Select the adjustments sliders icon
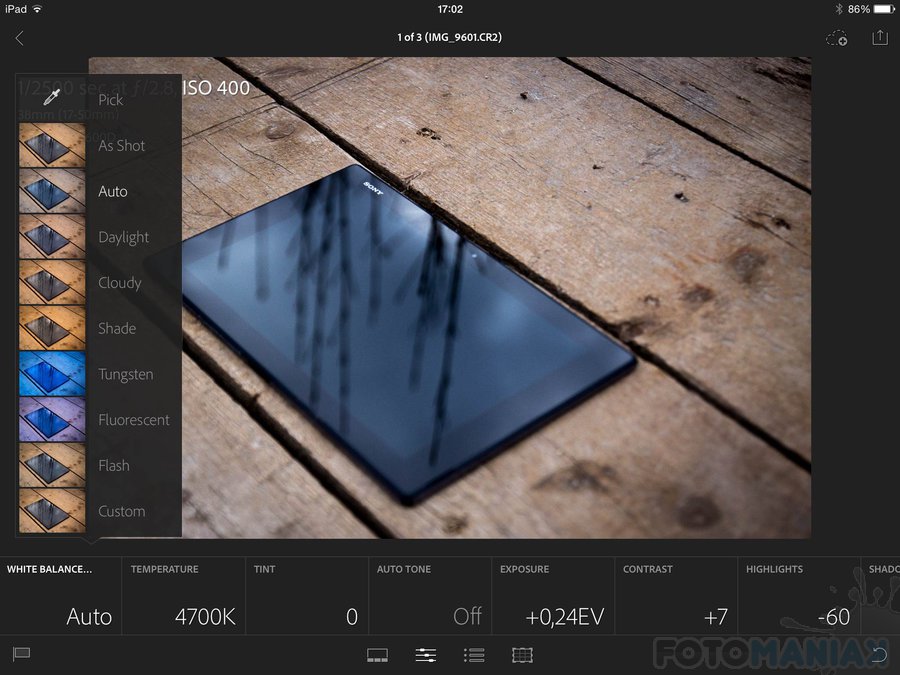This screenshot has height=675, width=900. pos(425,655)
